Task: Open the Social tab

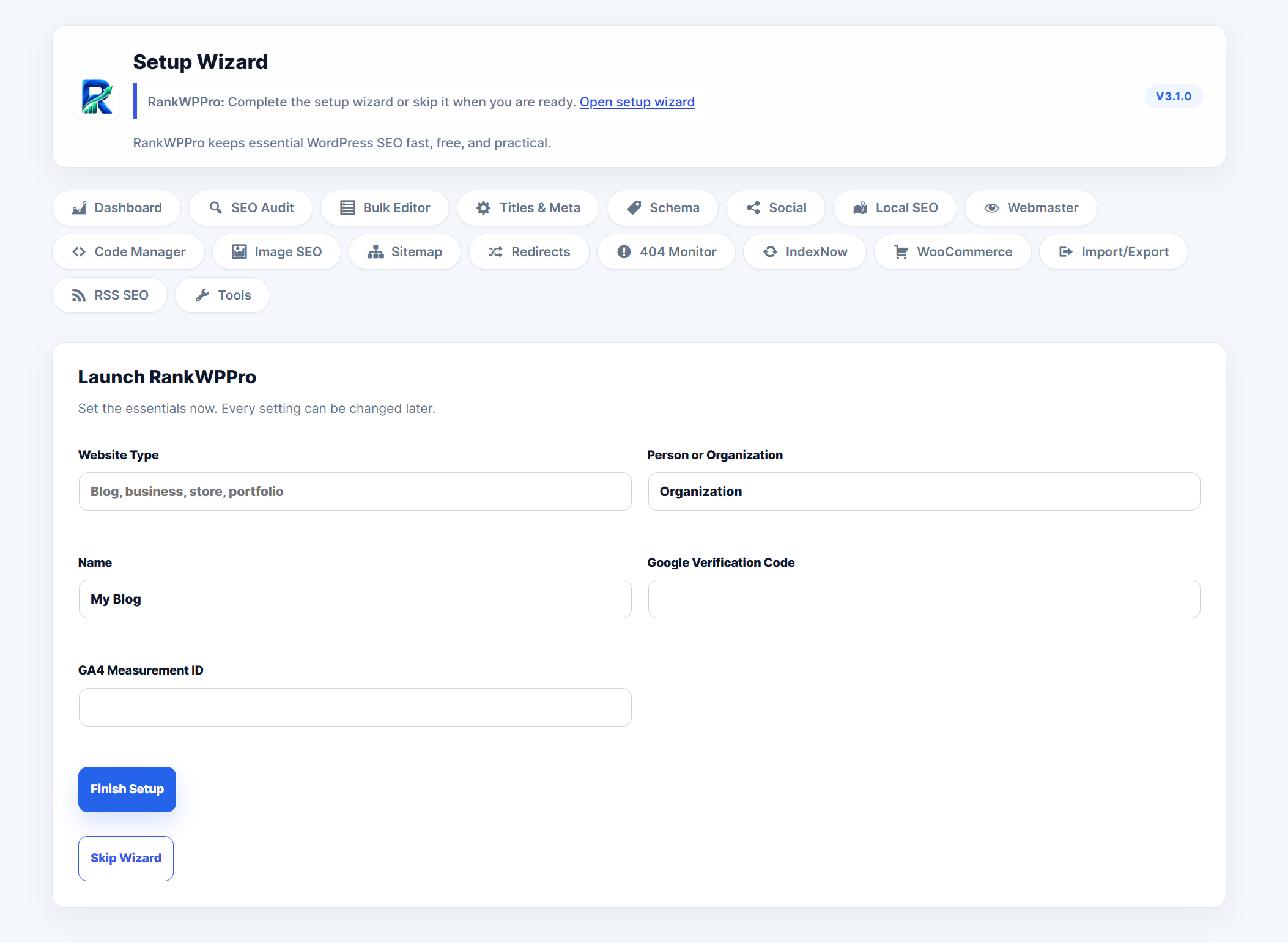Action: [x=776, y=208]
